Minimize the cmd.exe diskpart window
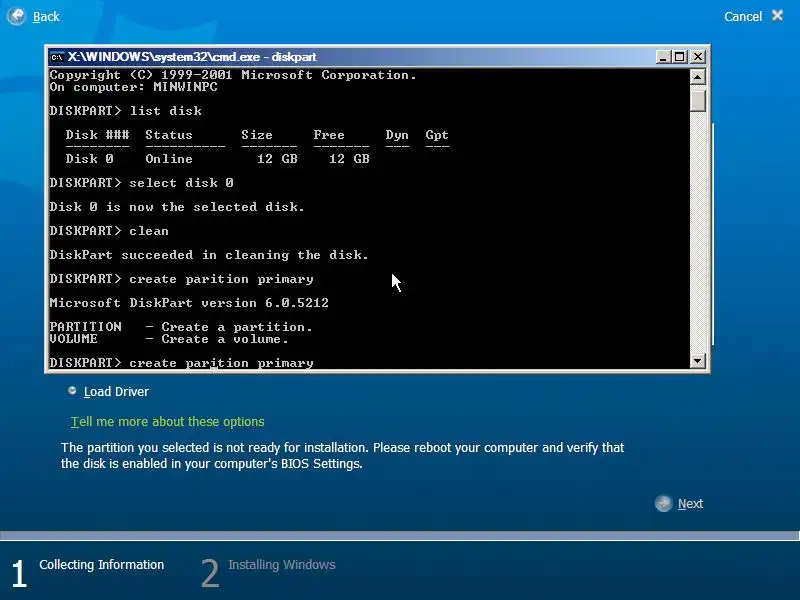The height and width of the screenshot is (600, 800). [663, 57]
